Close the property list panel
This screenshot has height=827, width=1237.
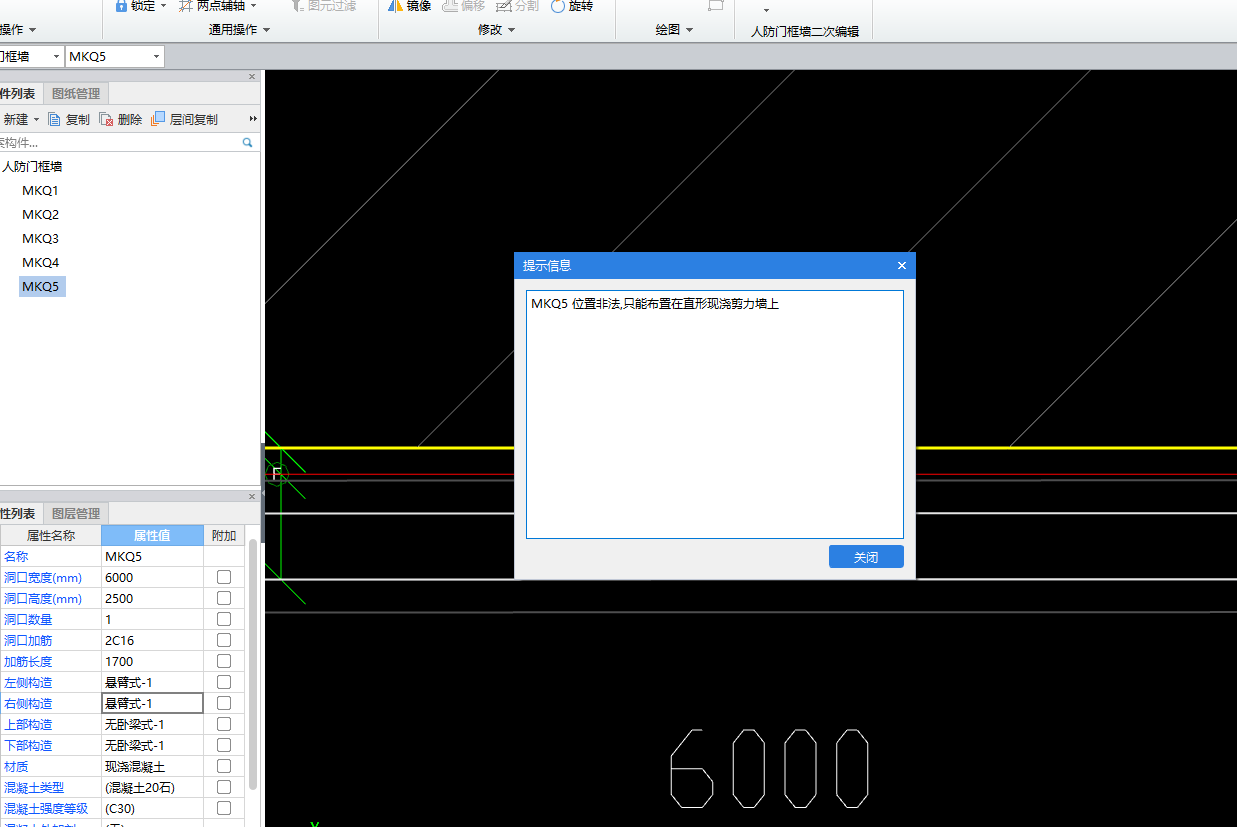252,497
